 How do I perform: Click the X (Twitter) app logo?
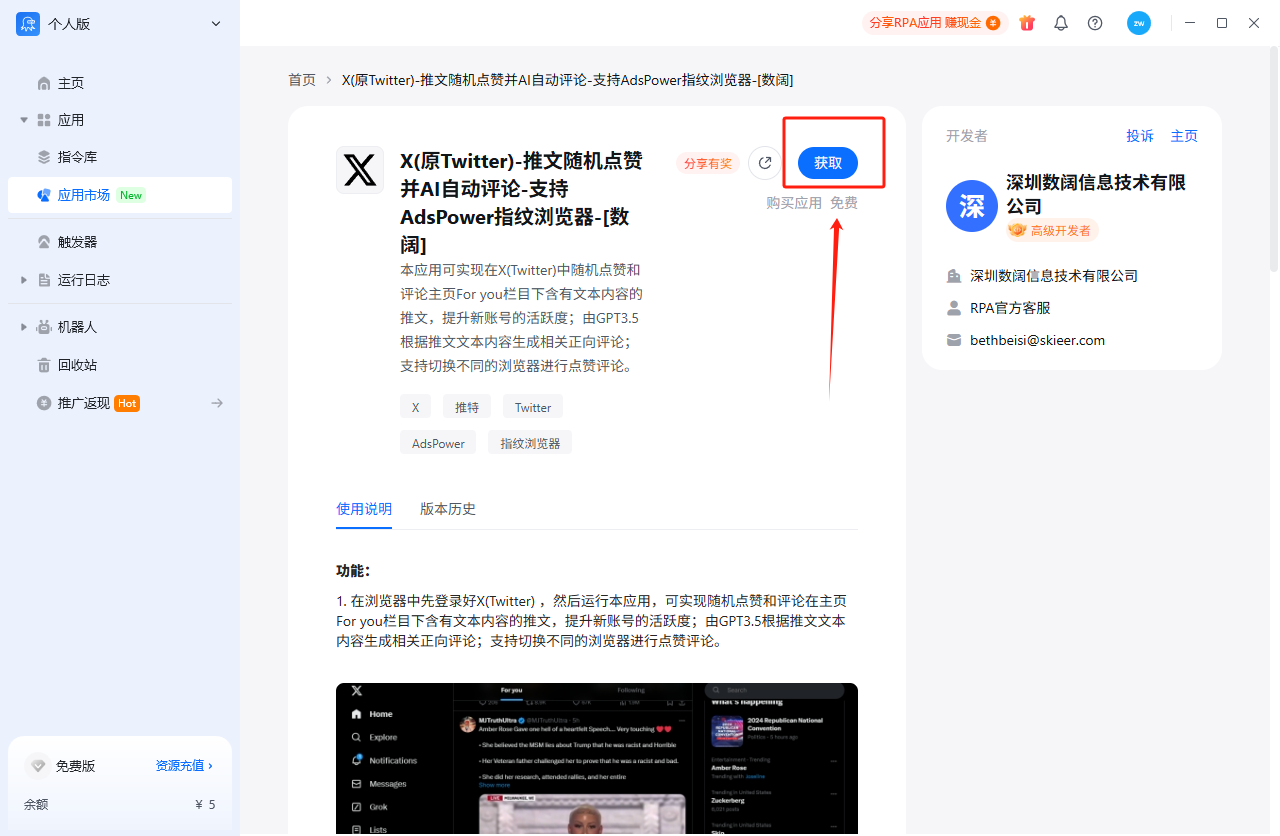360,170
